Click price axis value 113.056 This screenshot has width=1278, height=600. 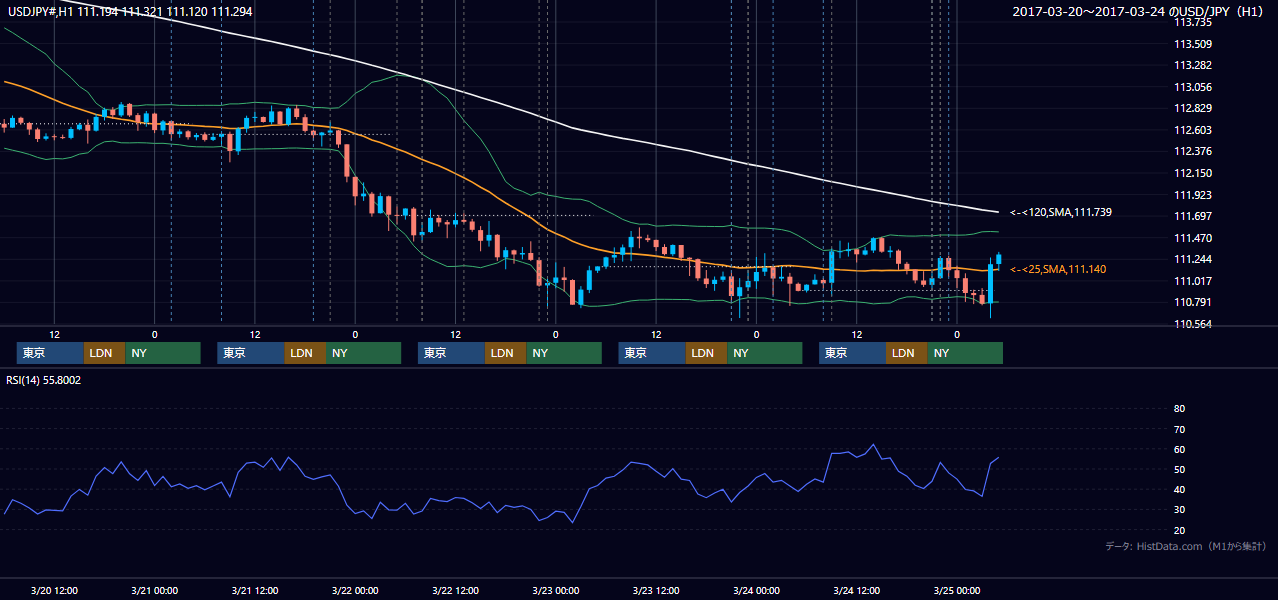[1192, 87]
